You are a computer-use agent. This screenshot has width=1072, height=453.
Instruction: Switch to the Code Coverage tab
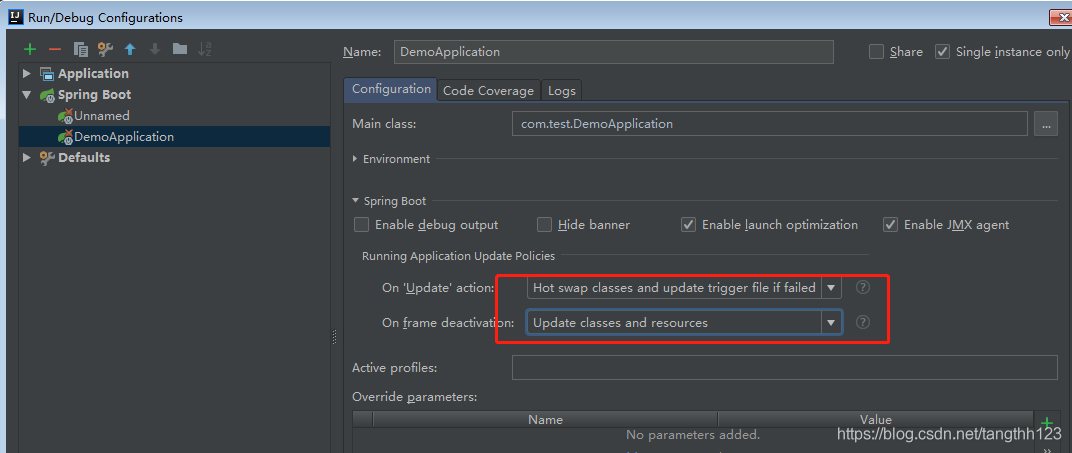point(488,90)
